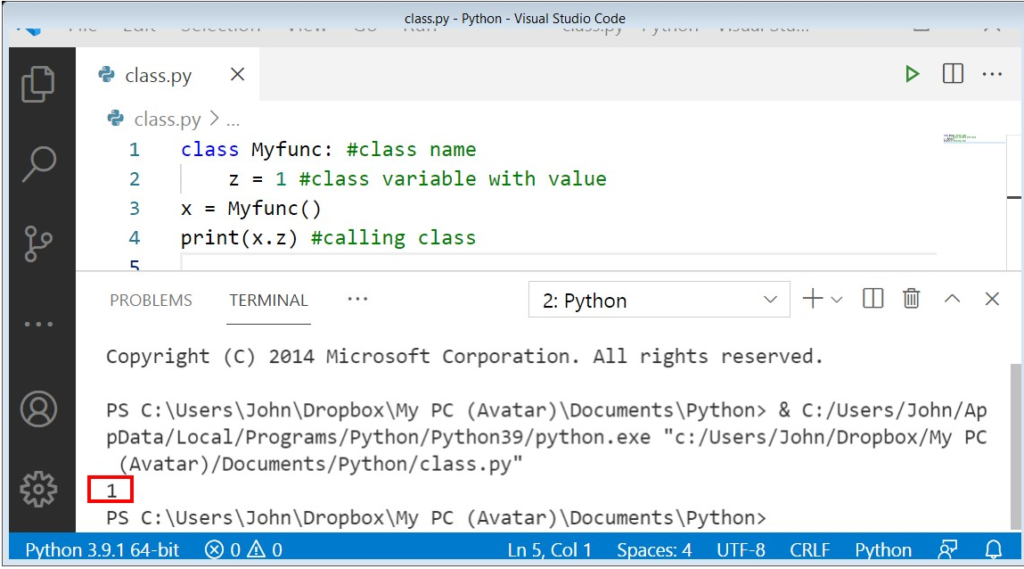Maximize panel with up chevron
This screenshot has width=1024, height=569.
pyautogui.click(x=952, y=299)
